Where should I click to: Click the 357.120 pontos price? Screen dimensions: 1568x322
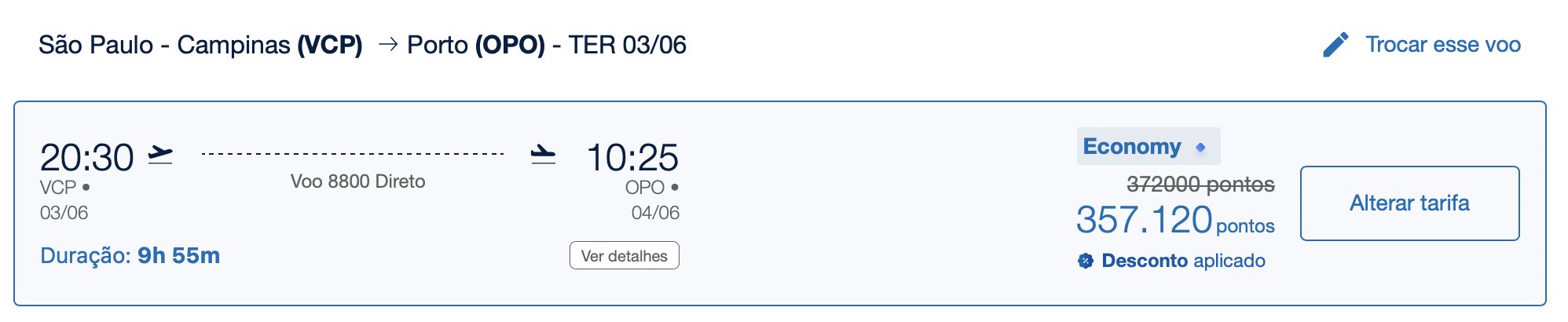(1175, 220)
